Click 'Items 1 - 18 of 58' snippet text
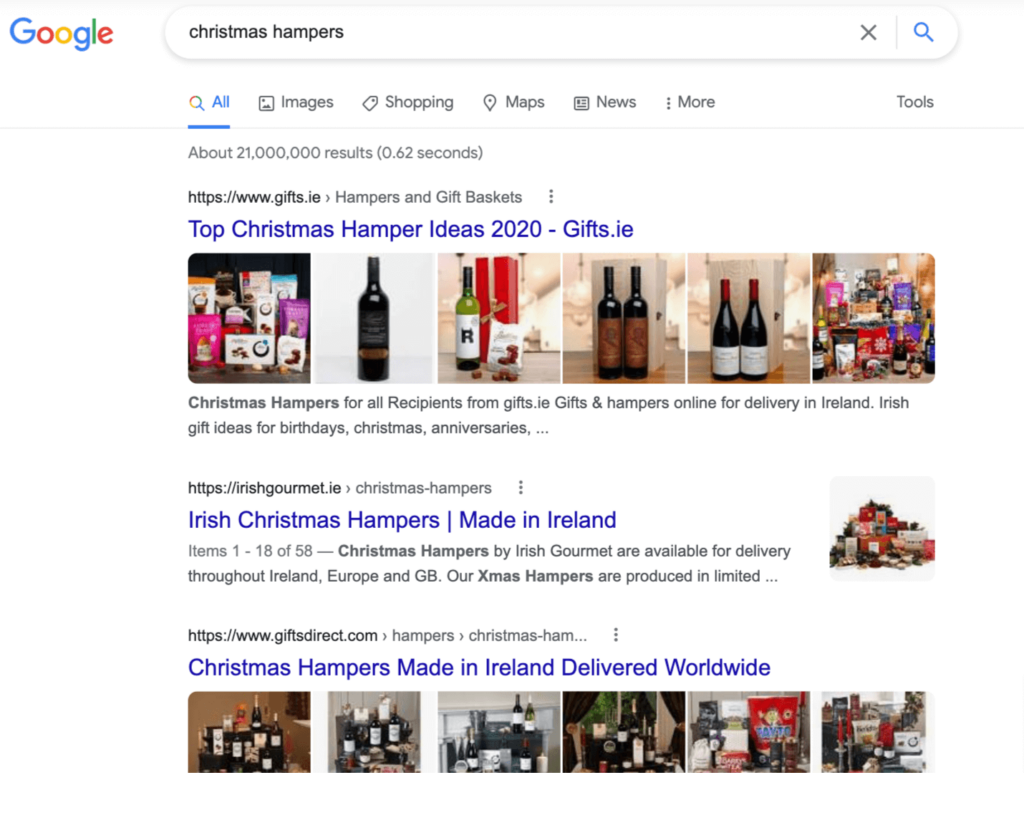The image size is (1024, 828). pos(250,551)
